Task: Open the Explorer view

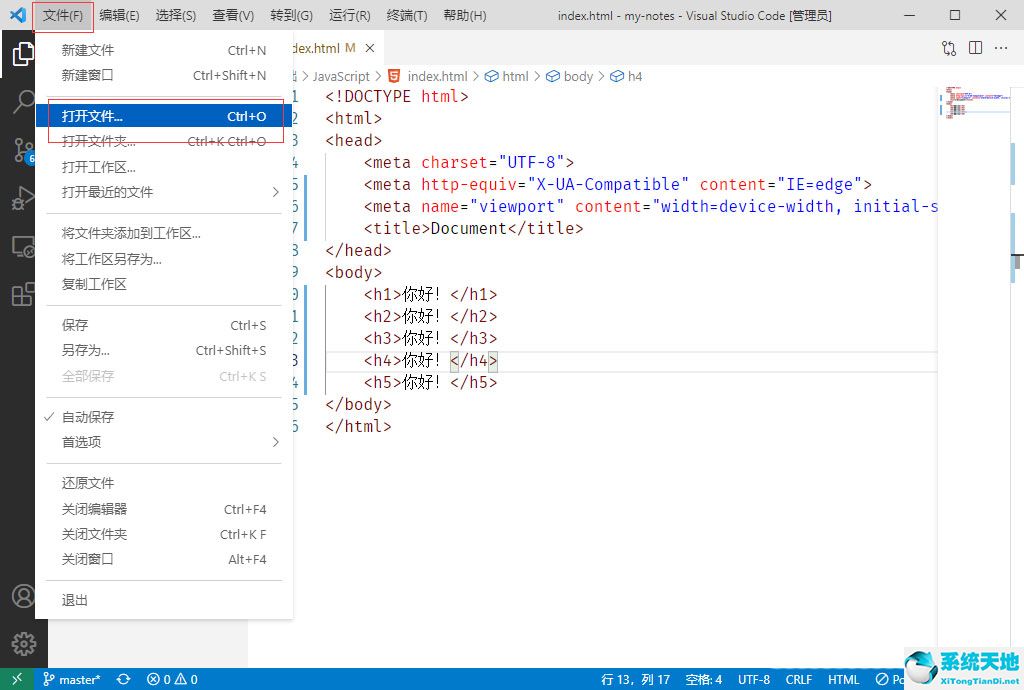Action: 23,54
